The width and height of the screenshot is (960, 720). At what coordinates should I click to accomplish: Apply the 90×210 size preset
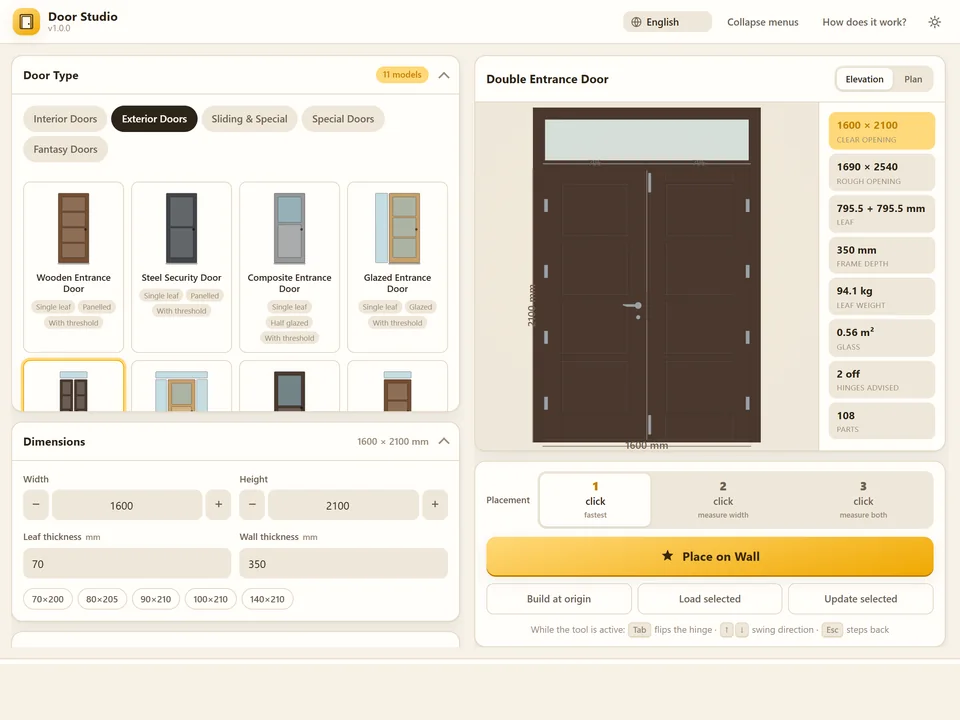click(156, 599)
